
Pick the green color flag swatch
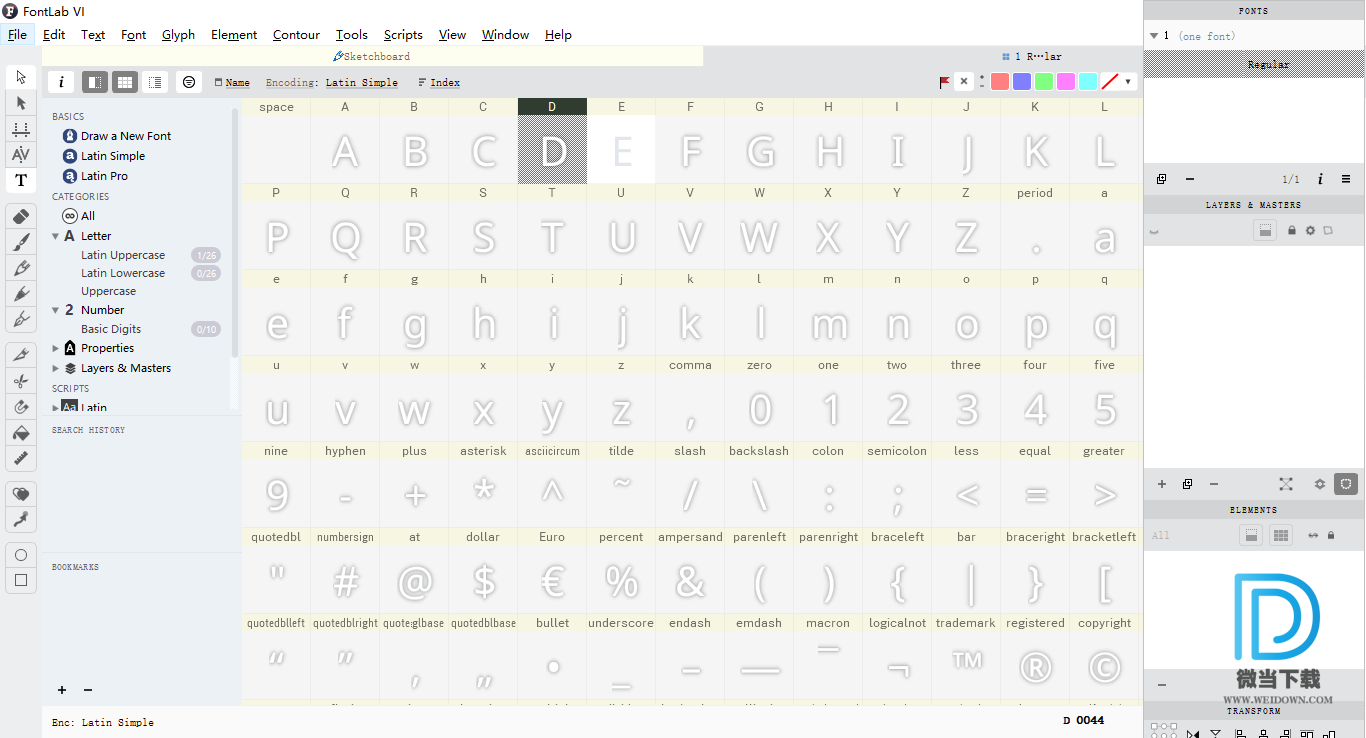point(1044,82)
